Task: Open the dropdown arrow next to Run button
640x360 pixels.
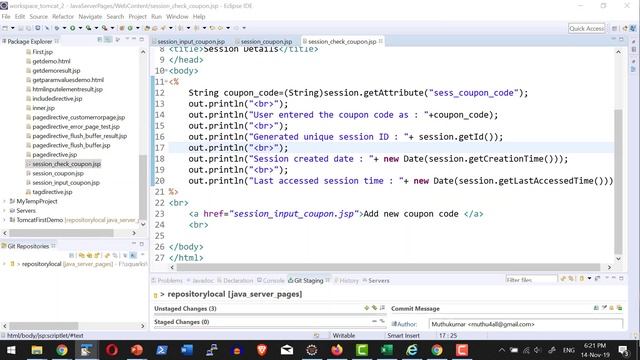Action: 80,28
